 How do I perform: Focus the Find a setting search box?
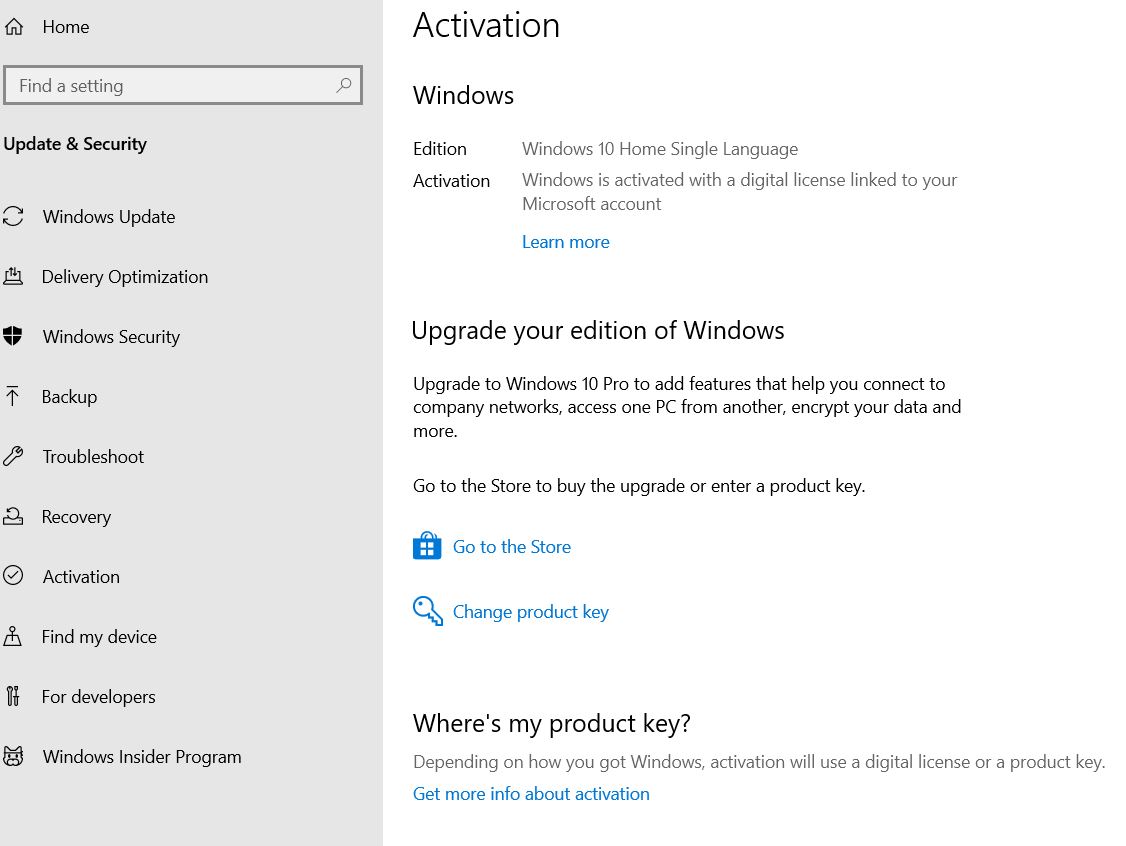(182, 85)
